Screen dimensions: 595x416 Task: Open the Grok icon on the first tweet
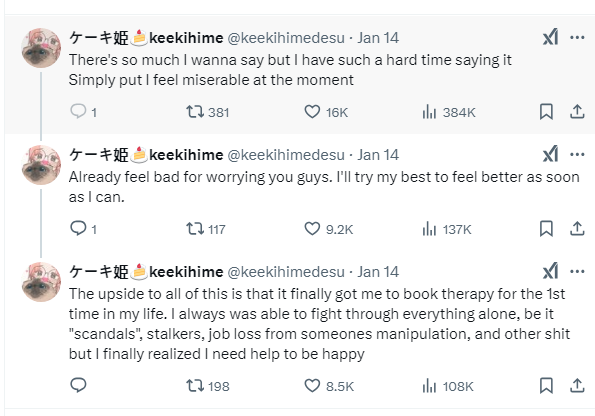[550, 37]
